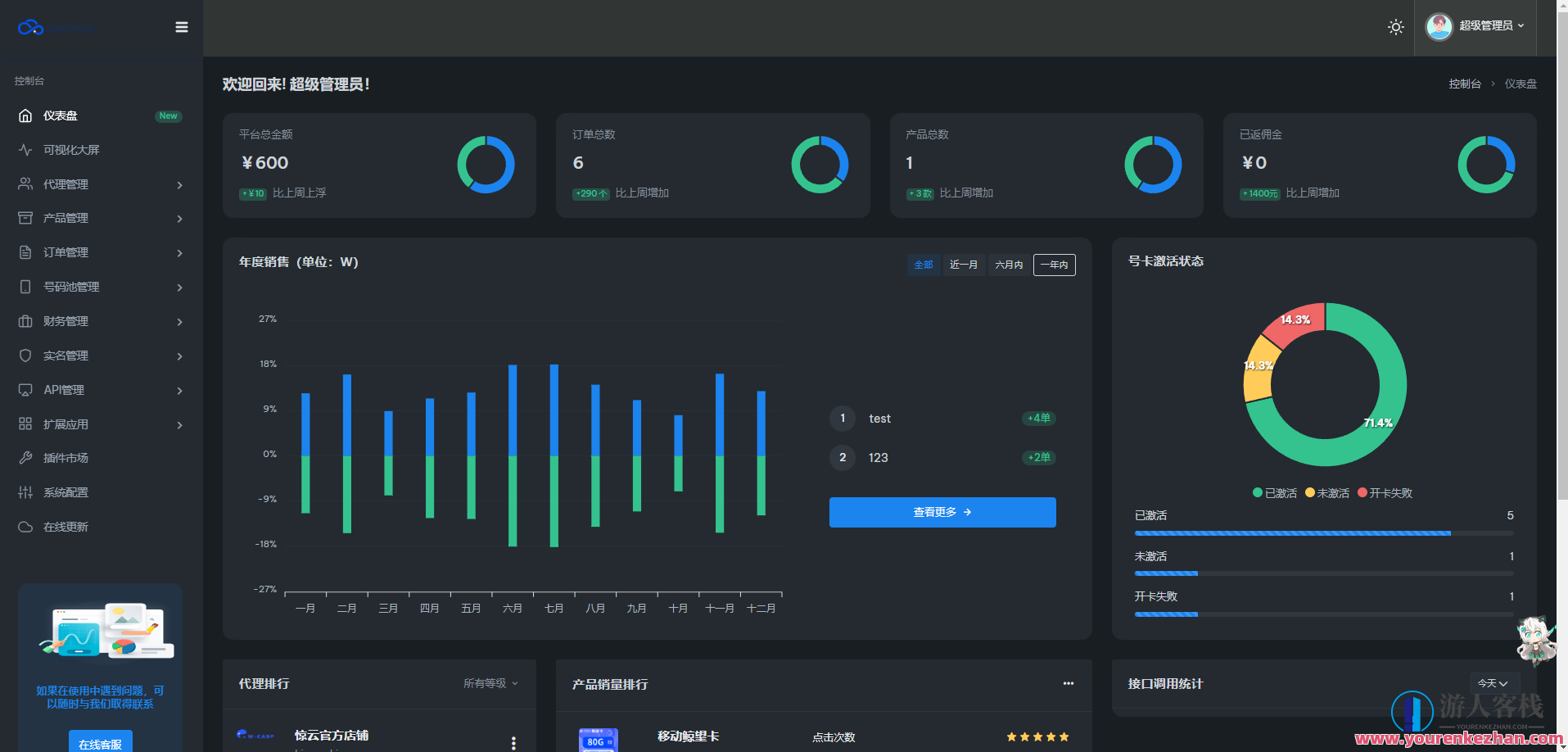Toggle the light/dark theme sun icon
This screenshot has width=1568, height=752.
(1396, 27)
